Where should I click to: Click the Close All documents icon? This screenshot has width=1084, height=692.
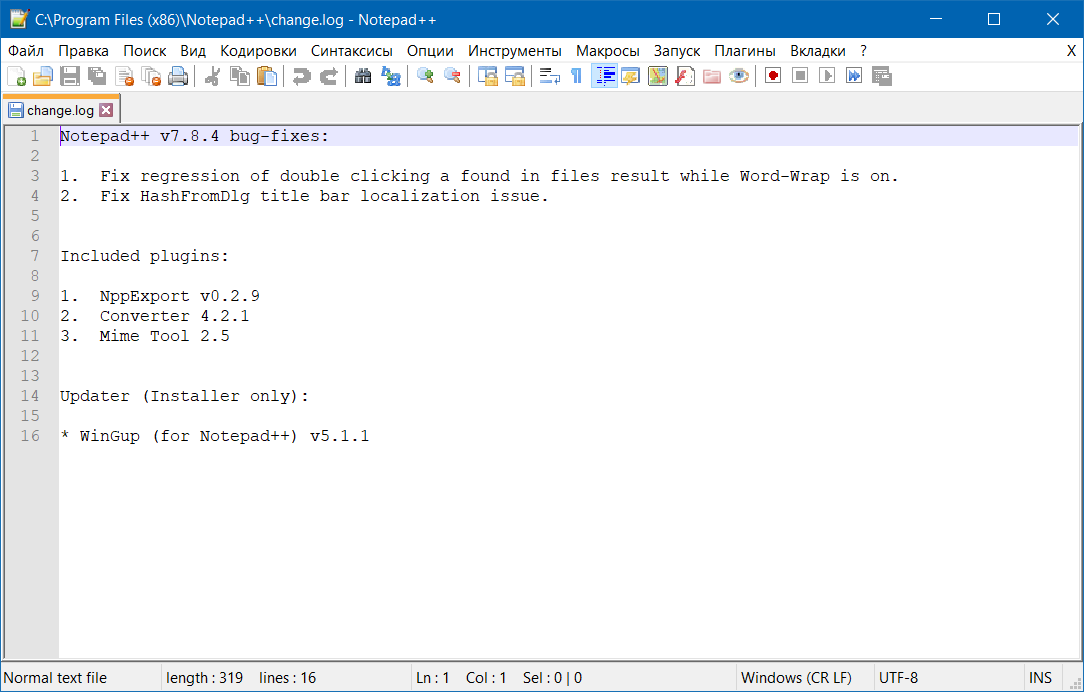[x=151, y=76]
